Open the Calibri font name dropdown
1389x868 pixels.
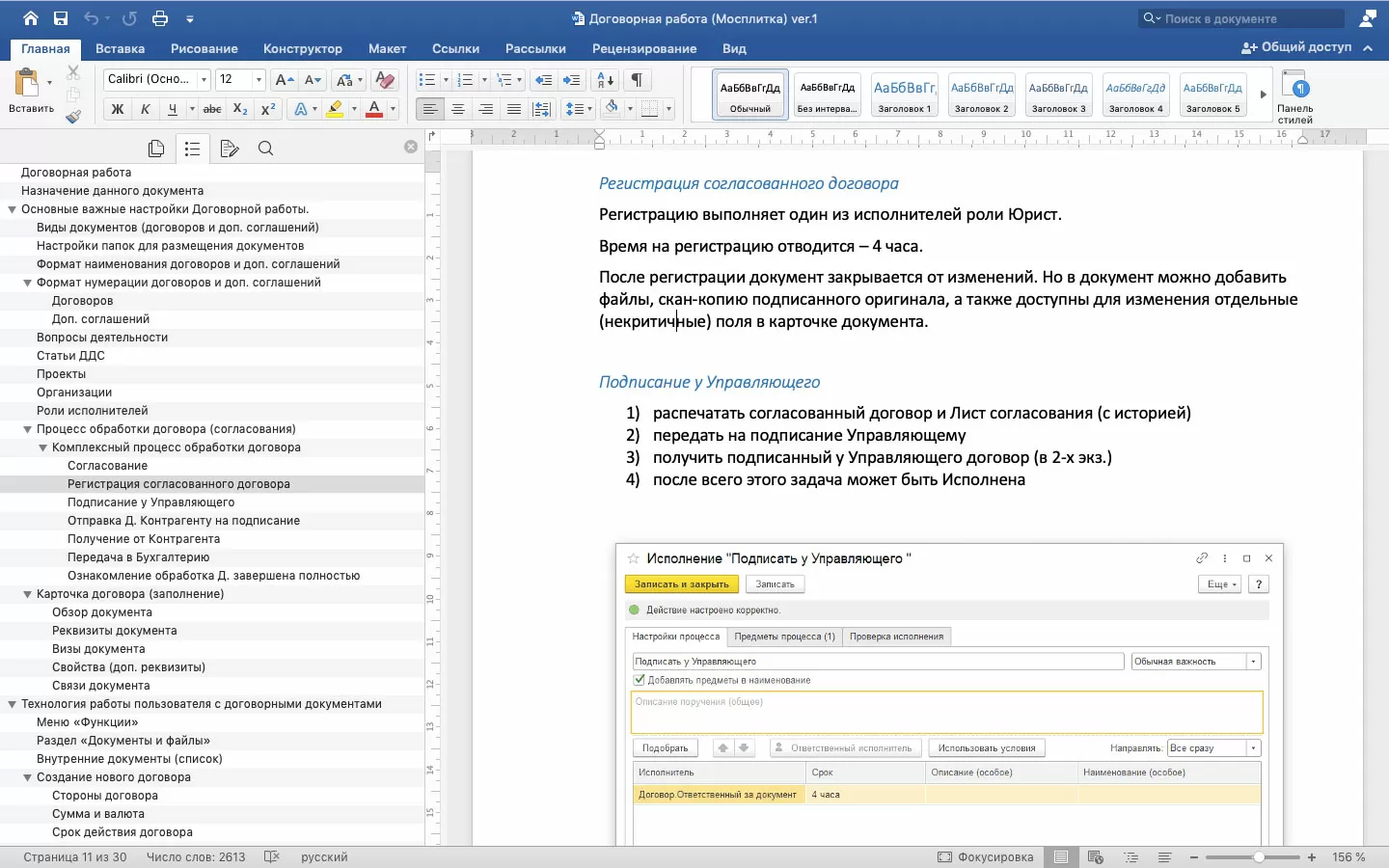[x=204, y=79]
